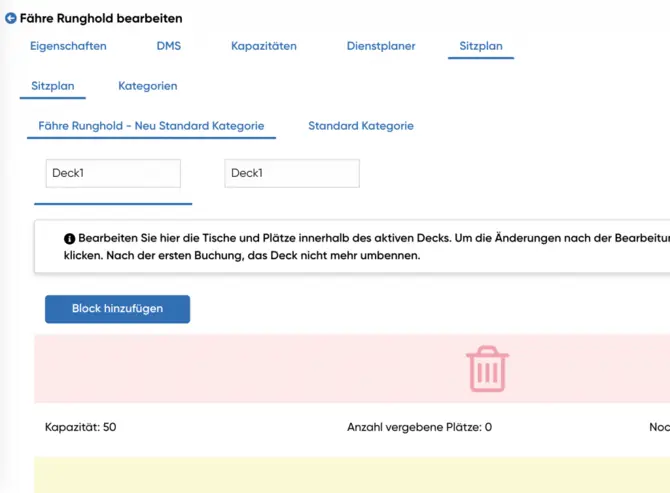Open the Dienstplaner tab

(380, 46)
